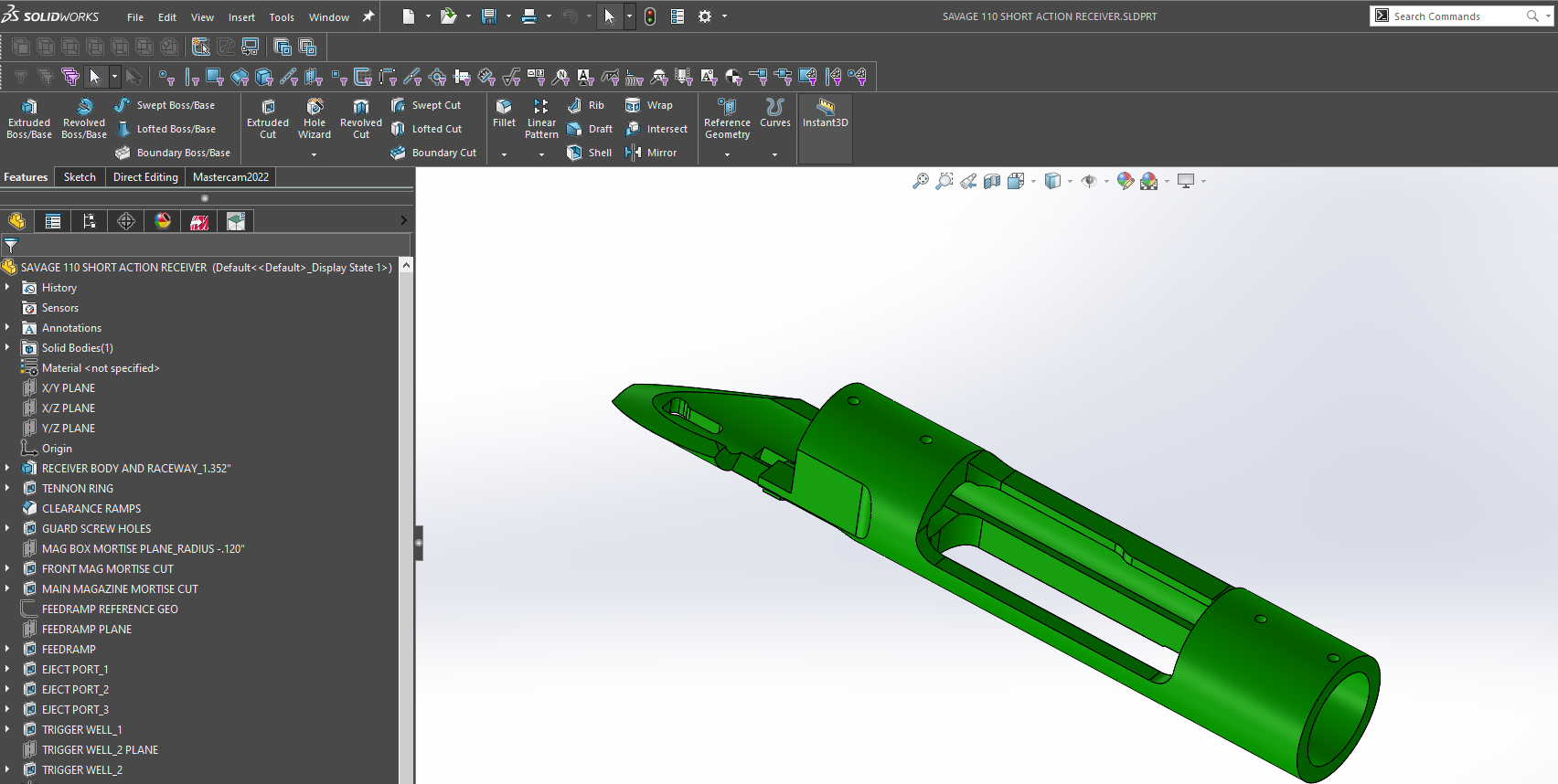Switch to the Mastercam2022 tab
The image size is (1558, 784).
(x=230, y=177)
